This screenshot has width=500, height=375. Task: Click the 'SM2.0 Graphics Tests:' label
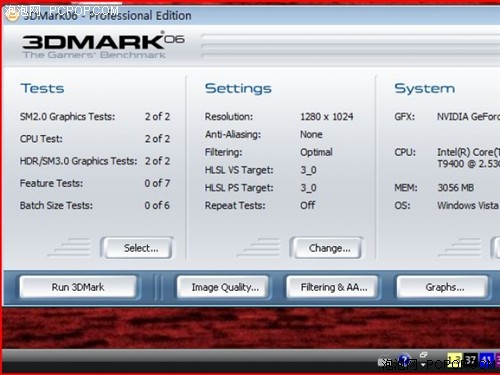pos(67,117)
